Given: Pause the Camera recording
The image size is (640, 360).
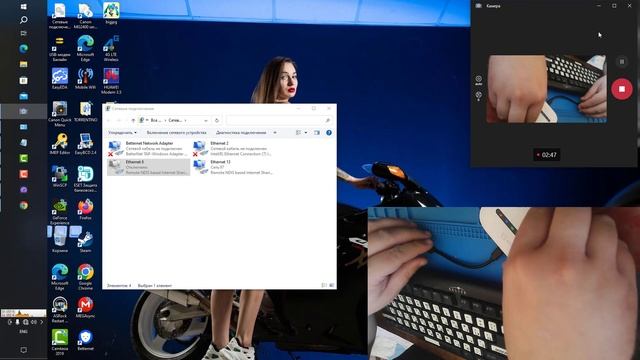Looking at the screenshot, I should tap(622, 62).
